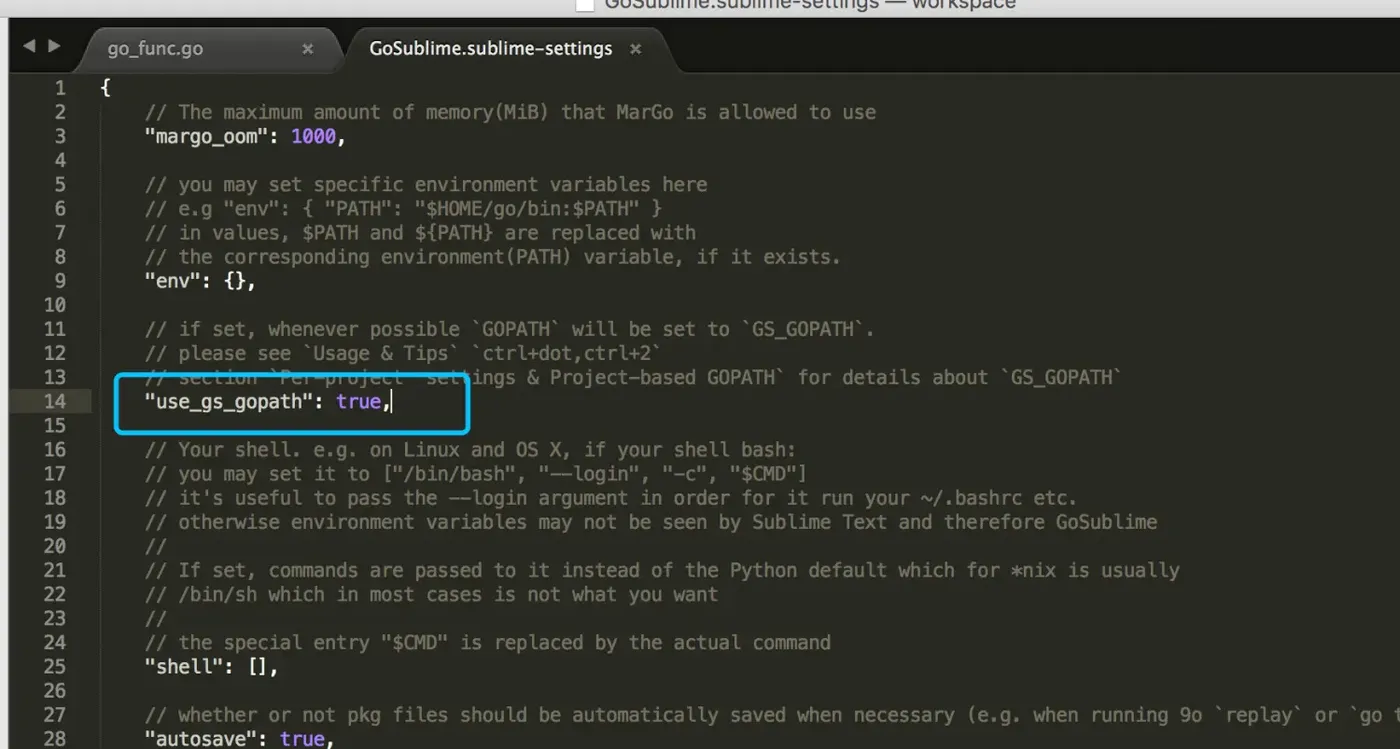Click comment starting with /bin/sh
This screenshot has height=749, width=1400.
tap(431, 595)
